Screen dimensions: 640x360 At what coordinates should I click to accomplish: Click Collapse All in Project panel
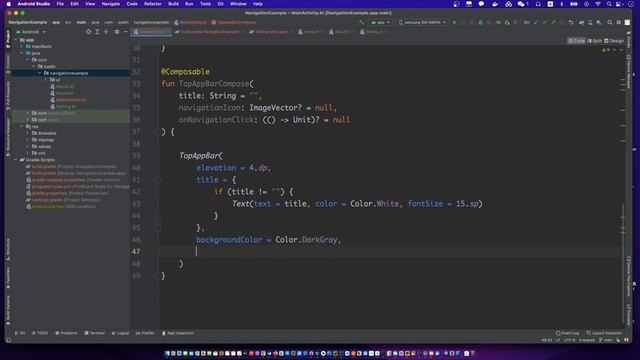107,31
